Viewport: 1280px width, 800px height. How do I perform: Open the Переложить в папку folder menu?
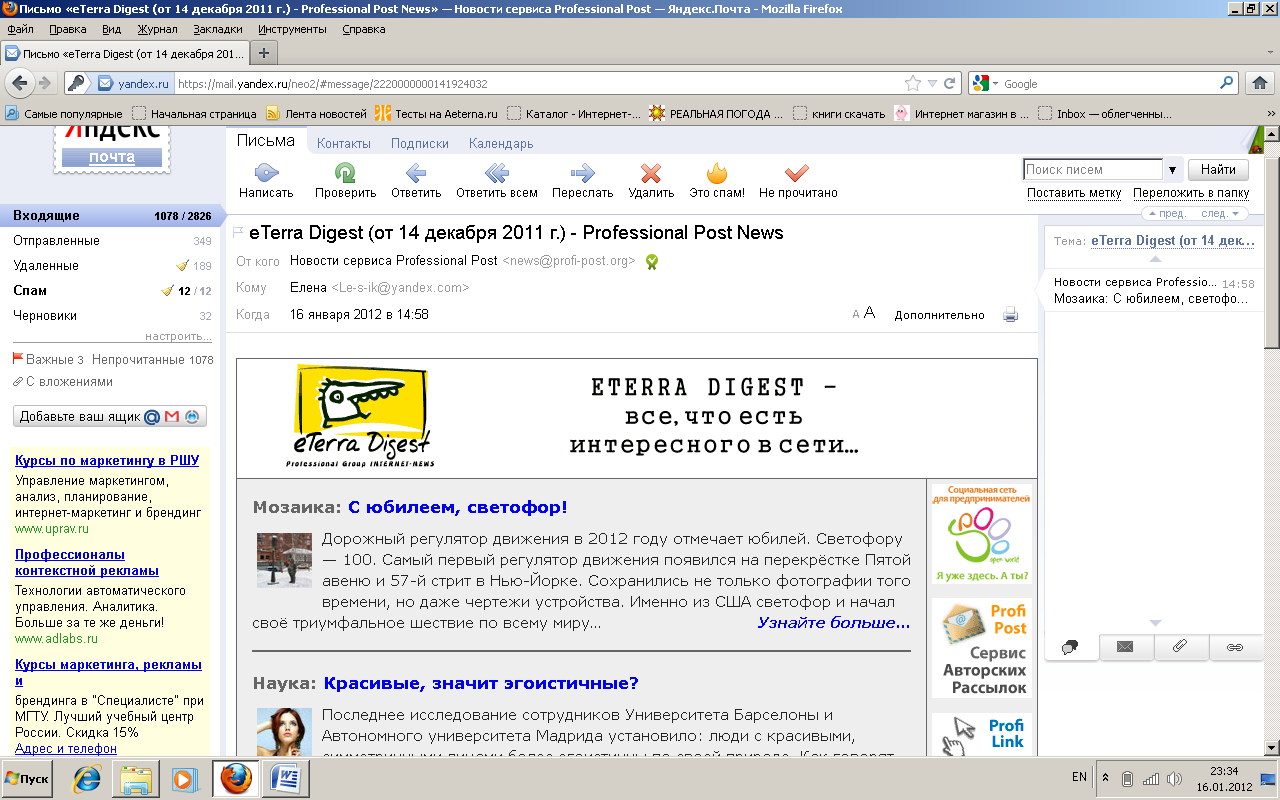pos(1191,193)
